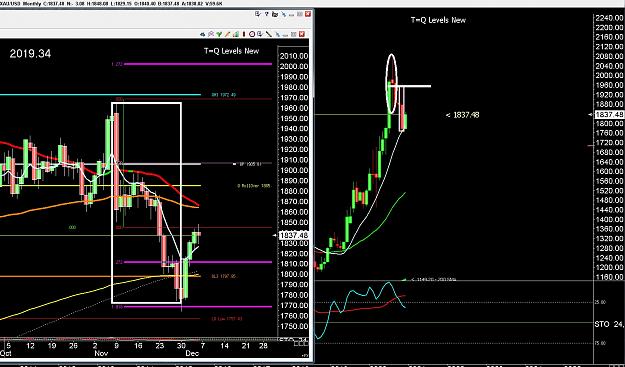
Task: Select the diagonal trend line tool
Action: 269,34
